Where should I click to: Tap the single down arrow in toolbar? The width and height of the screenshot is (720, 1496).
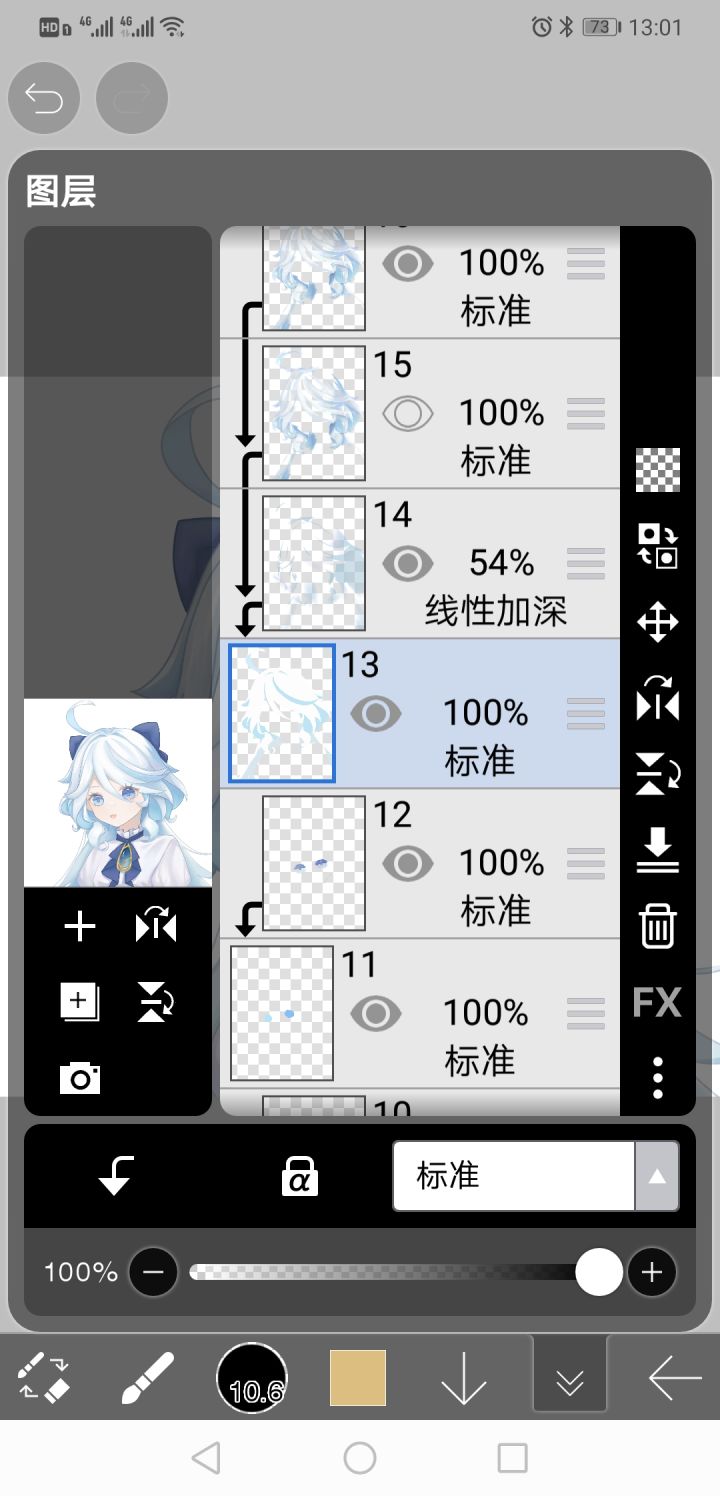(464, 1379)
